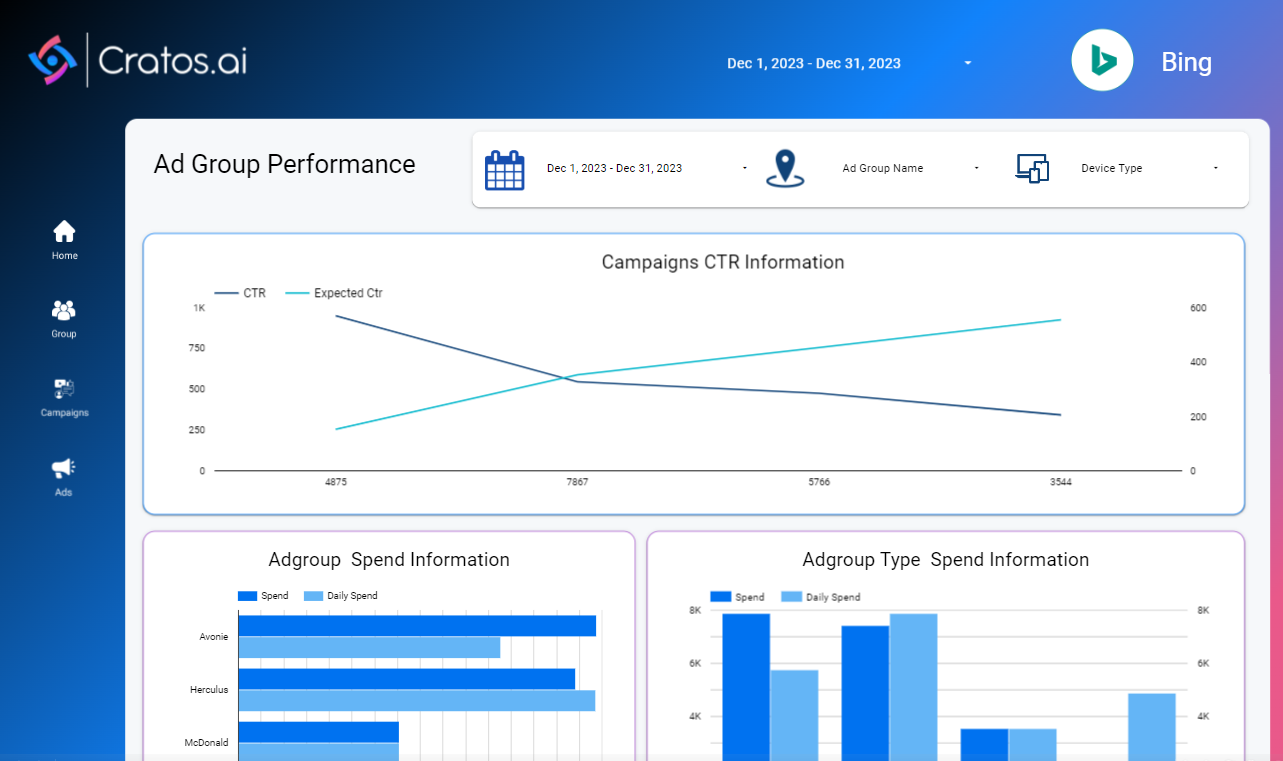Click Spend swatch in Adgroup Spend legend
The width and height of the screenshot is (1283, 761).
pos(247,596)
